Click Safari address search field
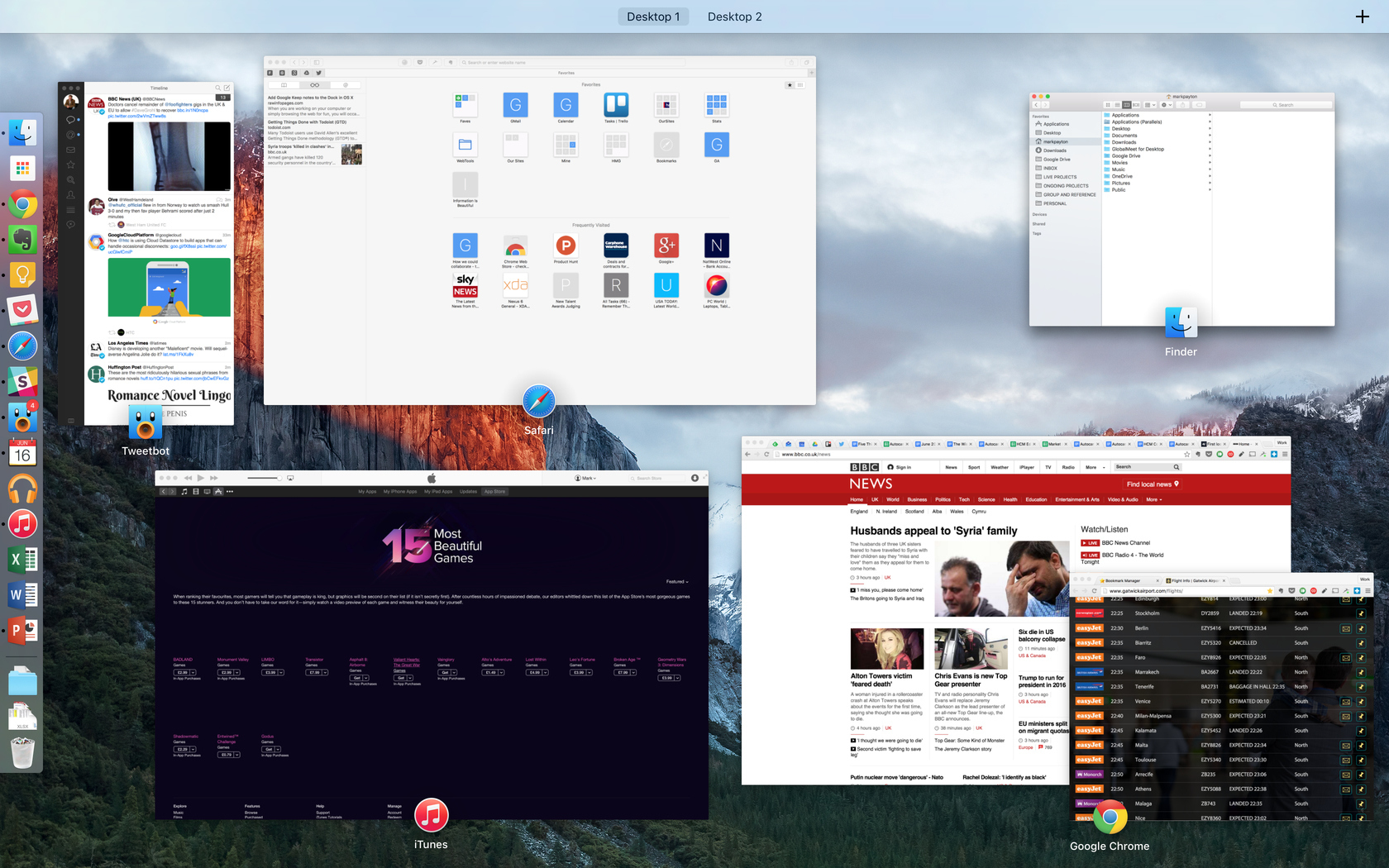The height and width of the screenshot is (868, 1389). tap(572, 62)
